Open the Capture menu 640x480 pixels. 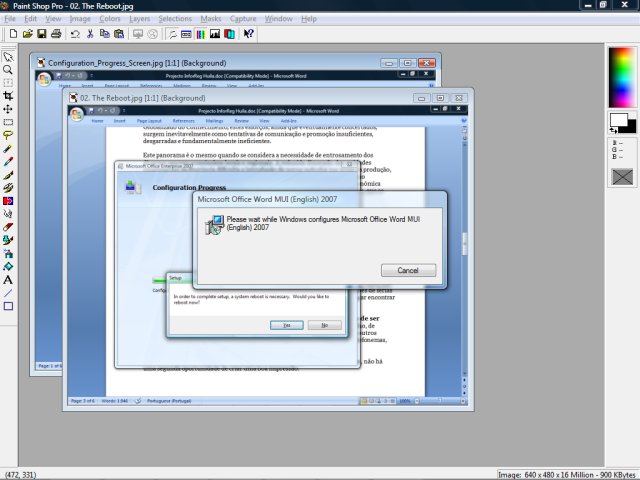point(243,19)
